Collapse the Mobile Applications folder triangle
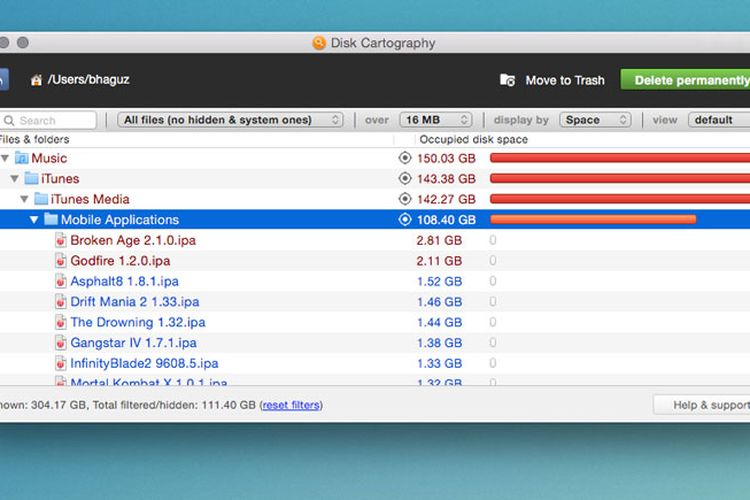 pyautogui.click(x=34, y=220)
